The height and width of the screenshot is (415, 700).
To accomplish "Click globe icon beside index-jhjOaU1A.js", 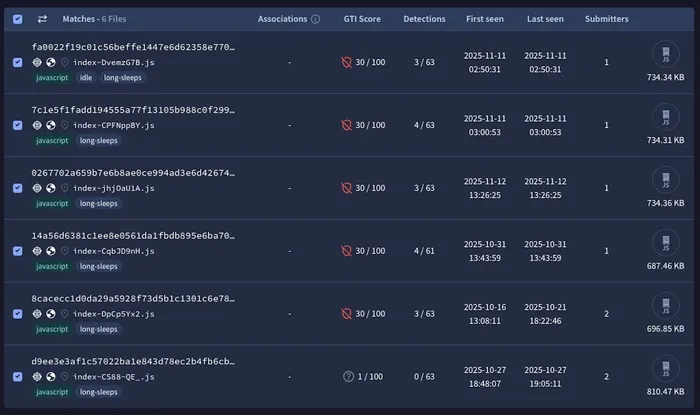I will (x=51, y=188).
